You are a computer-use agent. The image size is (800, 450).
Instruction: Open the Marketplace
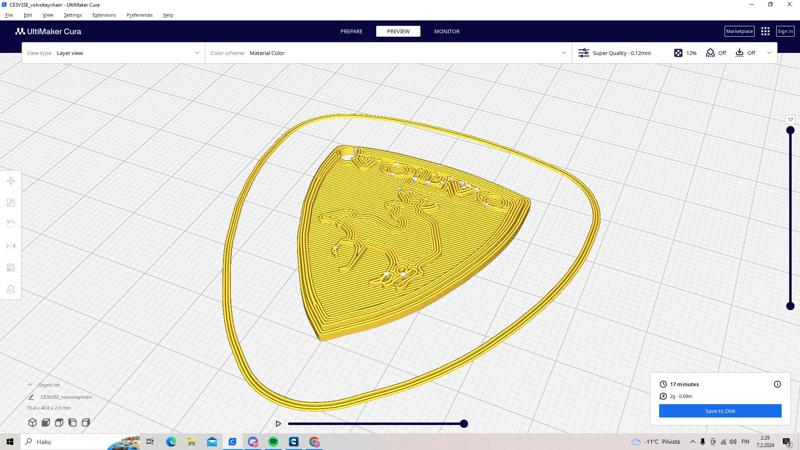[739, 31]
